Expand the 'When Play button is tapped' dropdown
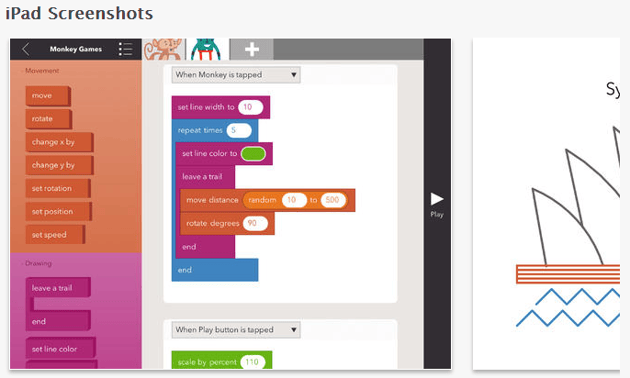Screen dimensions: 630x378 236,330
